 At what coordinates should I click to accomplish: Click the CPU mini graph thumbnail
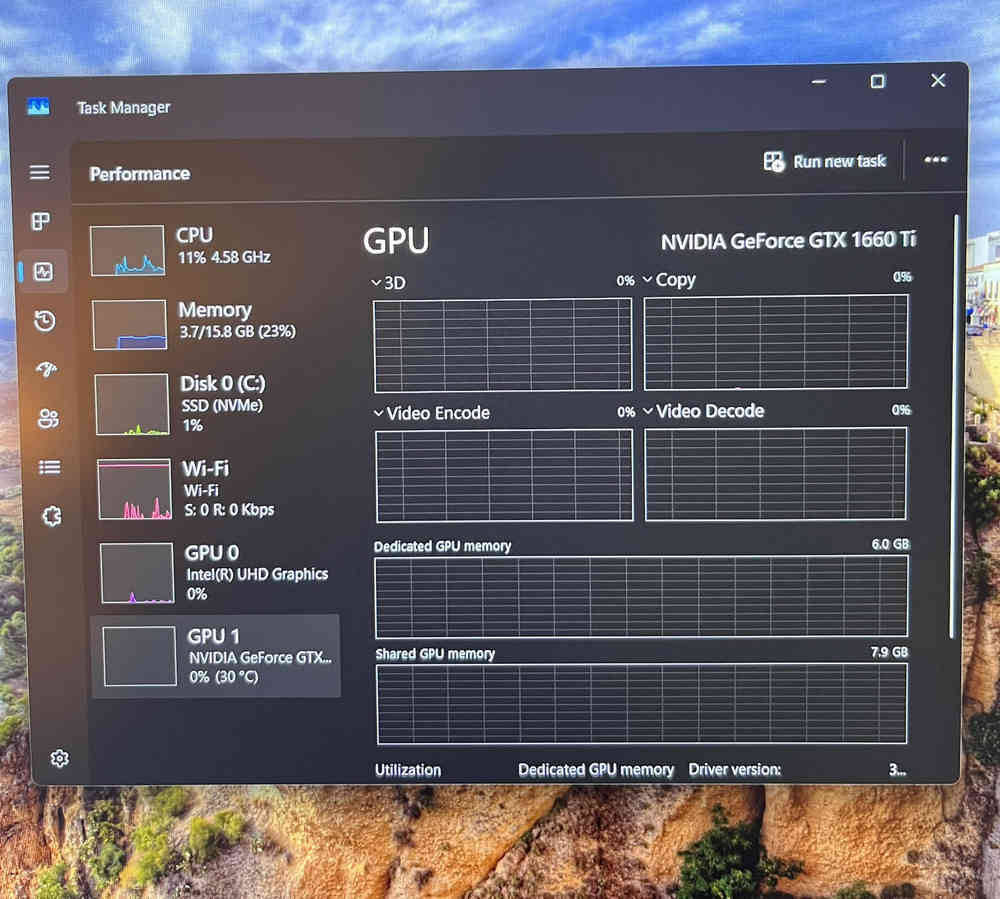point(127,251)
